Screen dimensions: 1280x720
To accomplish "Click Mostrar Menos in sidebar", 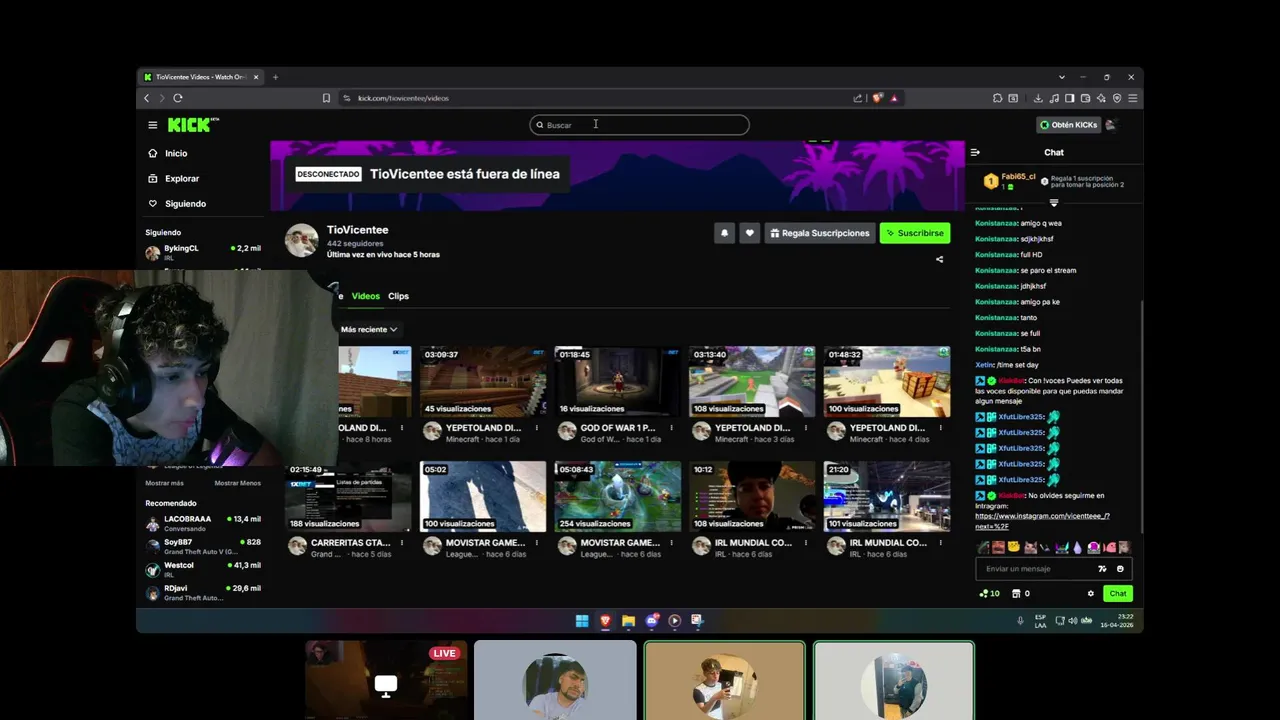I will coord(237,483).
